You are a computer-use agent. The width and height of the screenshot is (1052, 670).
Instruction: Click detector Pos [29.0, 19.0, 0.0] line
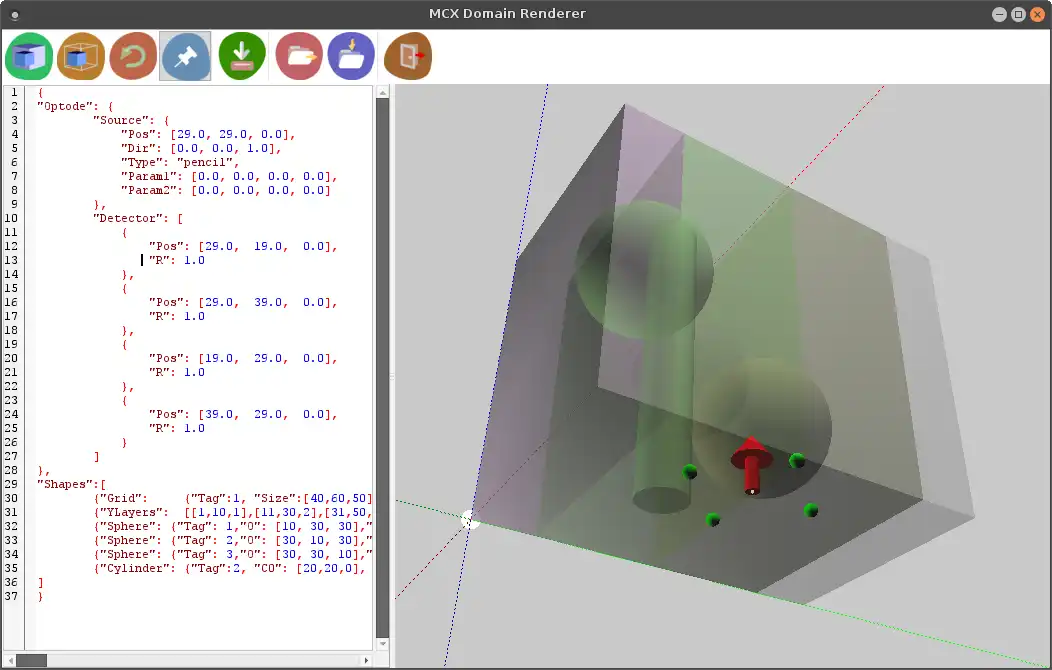(243, 246)
